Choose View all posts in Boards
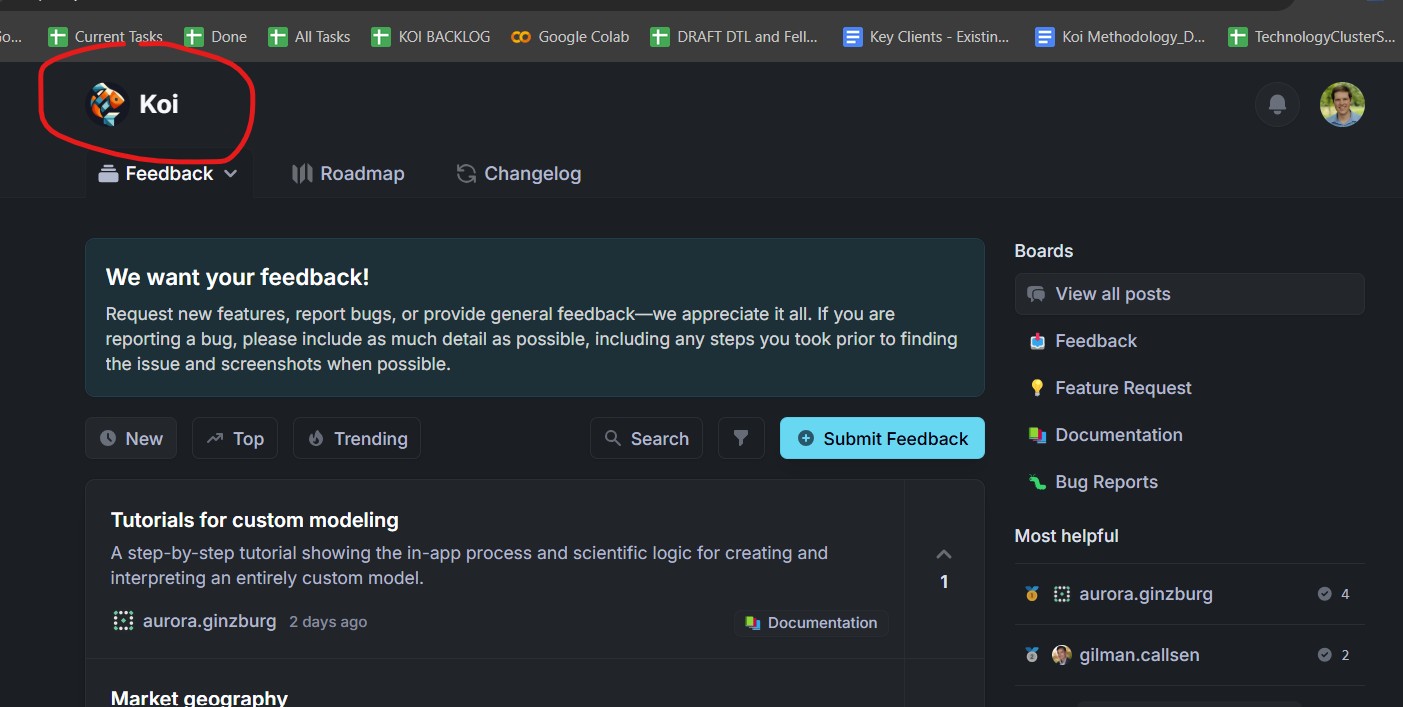1403x707 pixels. tap(1112, 294)
